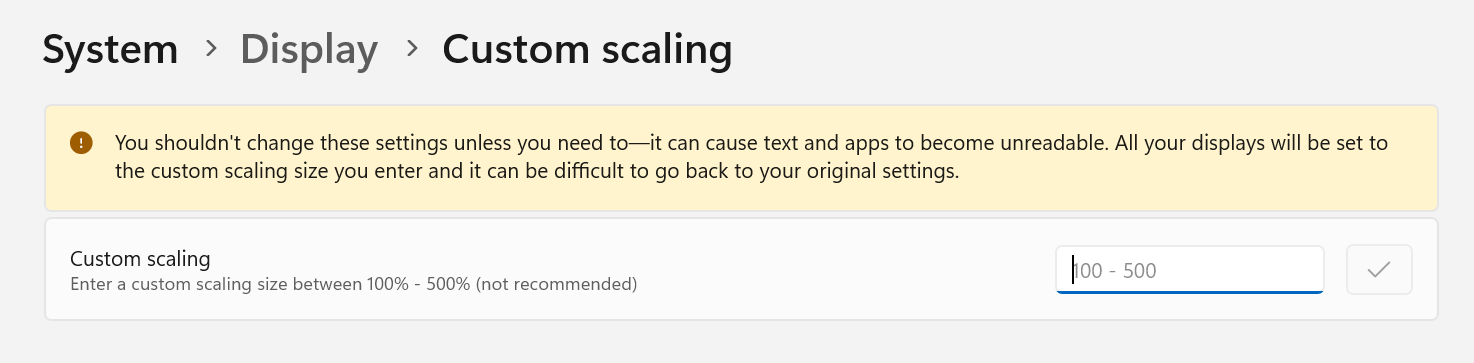Click the word 'unreadable' in the warning
Screen dimensions: 1474x363
point(1055,143)
